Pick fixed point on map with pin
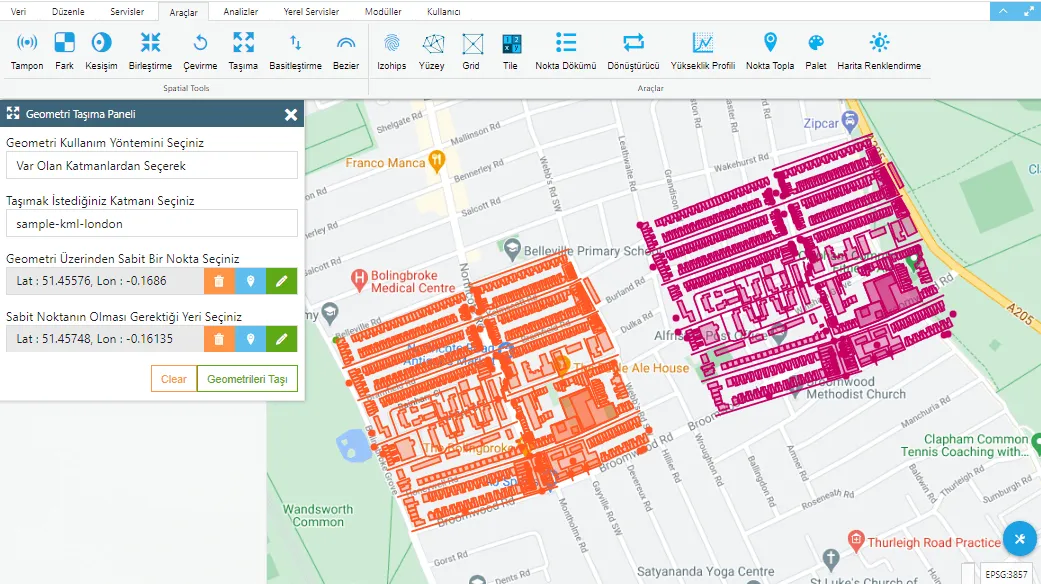 tap(250, 281)
